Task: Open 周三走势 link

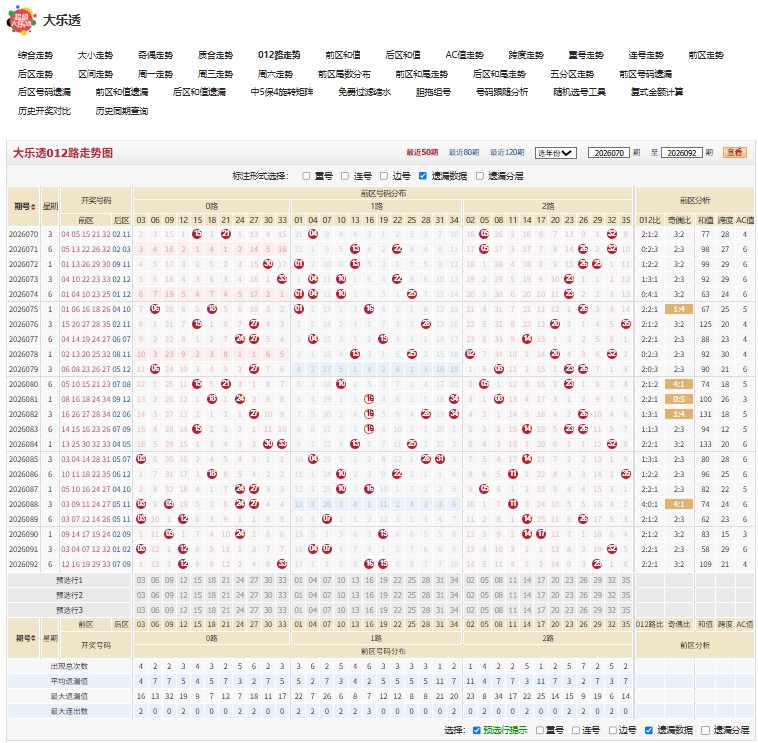Action: 215,74
